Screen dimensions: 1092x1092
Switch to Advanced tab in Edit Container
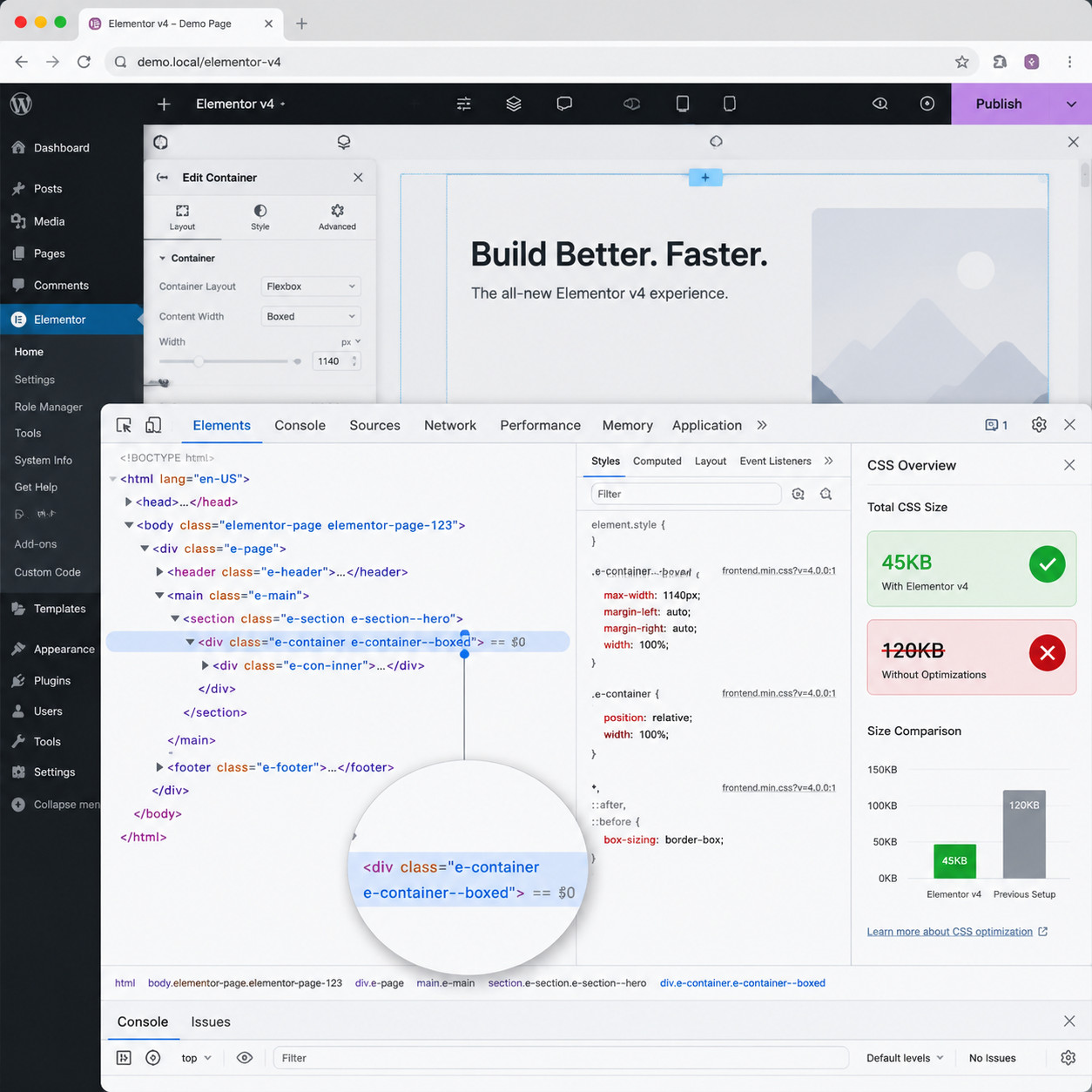click(337, 218)
